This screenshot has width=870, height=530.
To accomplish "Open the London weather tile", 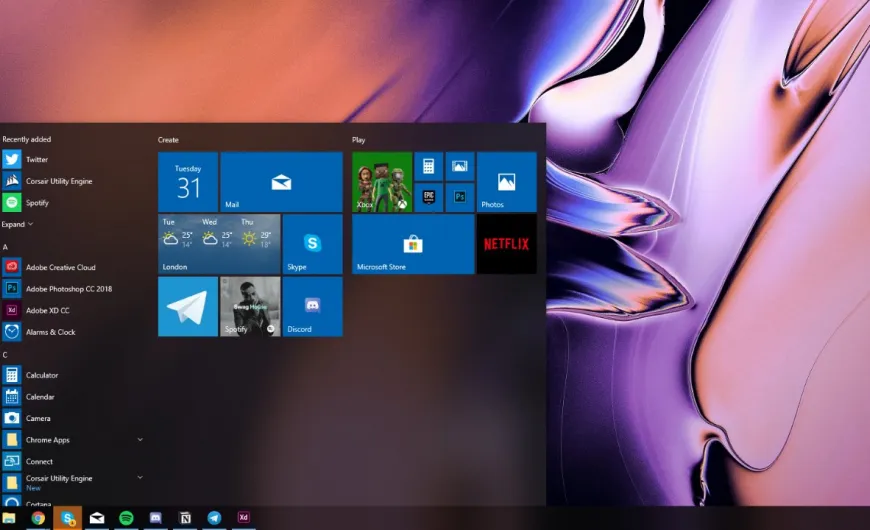I will pos(219,244).
